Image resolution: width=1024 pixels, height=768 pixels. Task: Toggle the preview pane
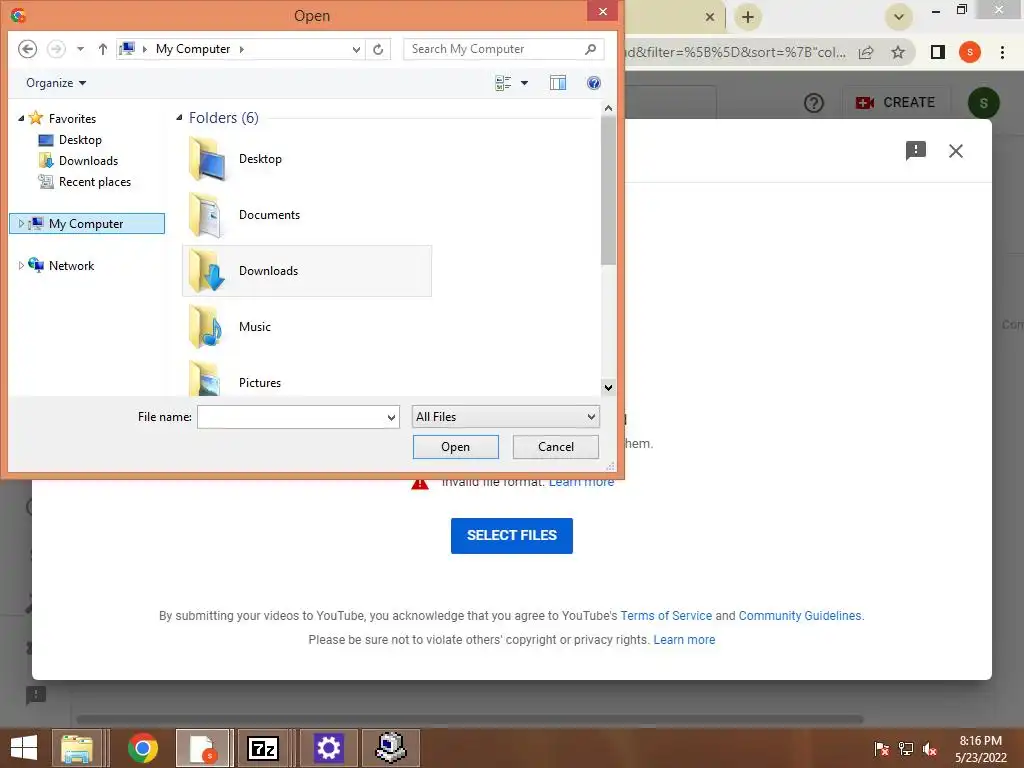pyautogui.click(x=558, y=83)
